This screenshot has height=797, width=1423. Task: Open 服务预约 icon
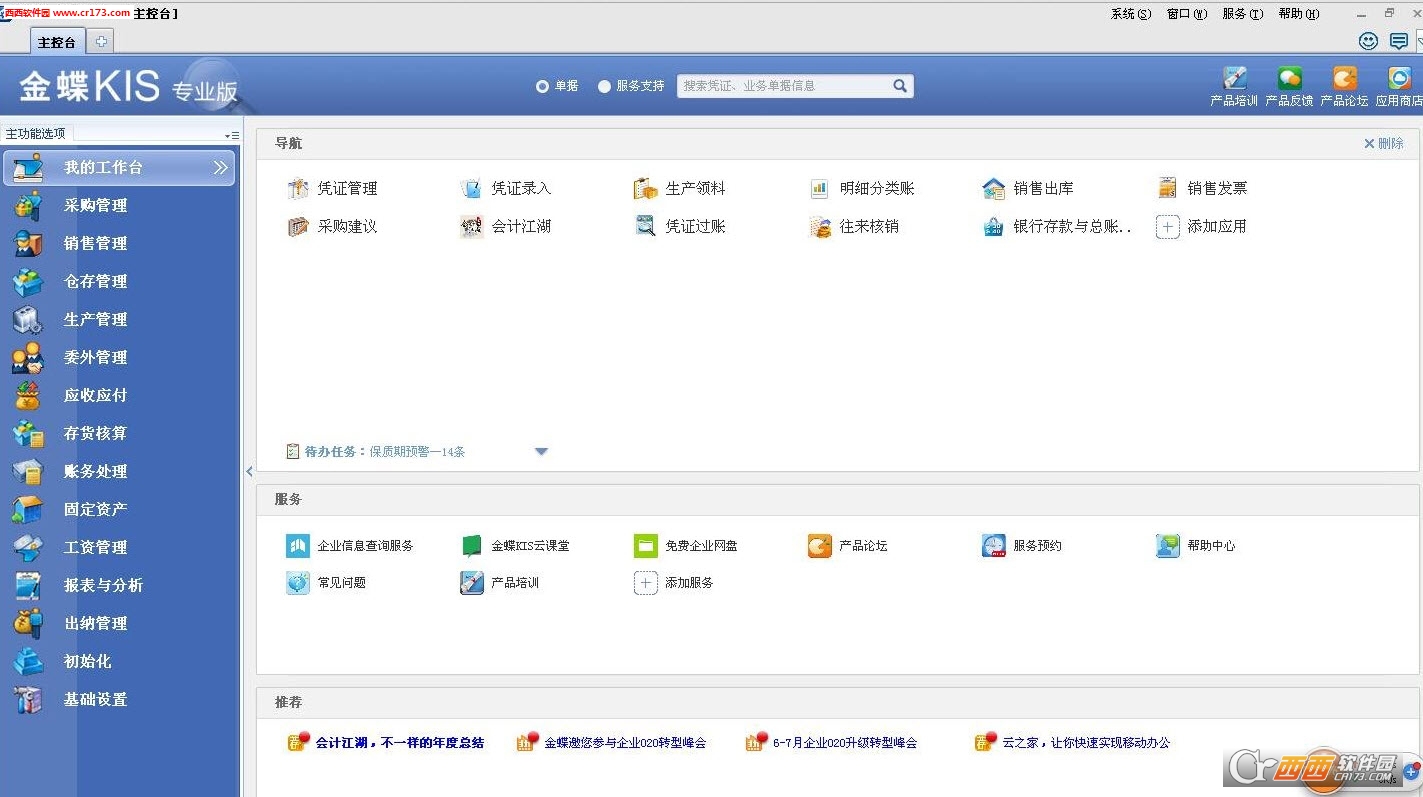tap(993, 545)
